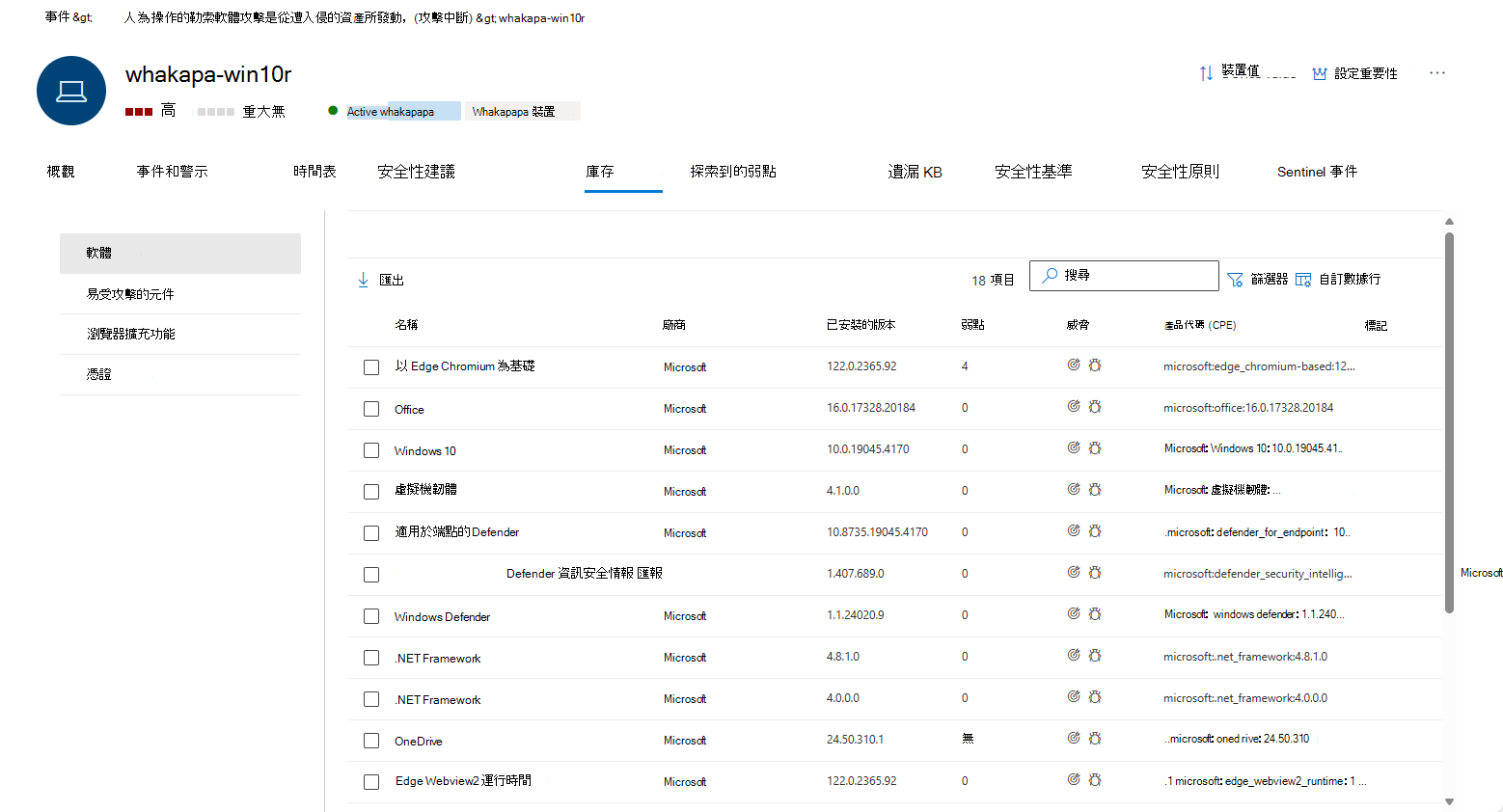The width and height of the screenshot is (1503, 812).
Task: Click the magnifier icon in the search box
Action: 1050,276
